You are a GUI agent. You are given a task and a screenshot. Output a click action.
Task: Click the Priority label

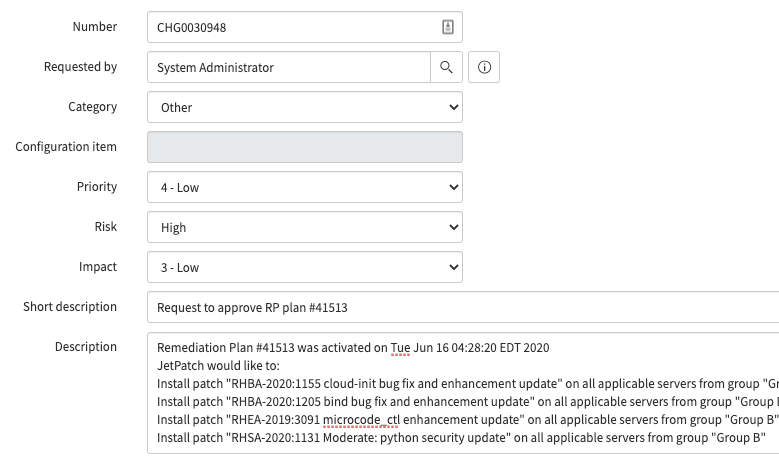pyautogui.click(x=97, y=186)
